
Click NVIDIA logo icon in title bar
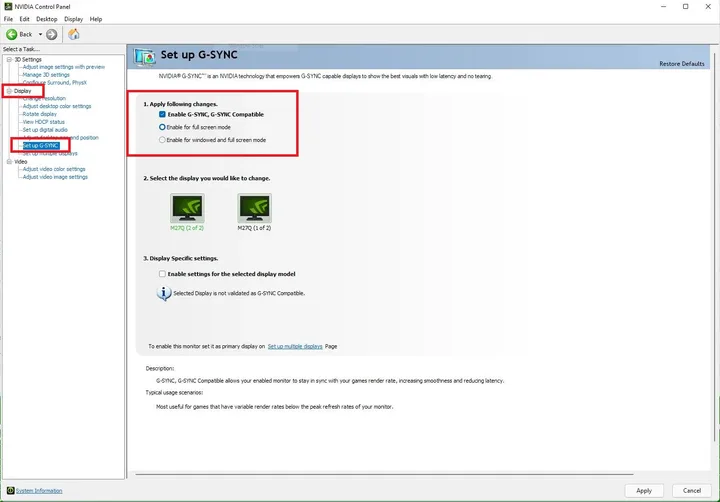(8, 6)
